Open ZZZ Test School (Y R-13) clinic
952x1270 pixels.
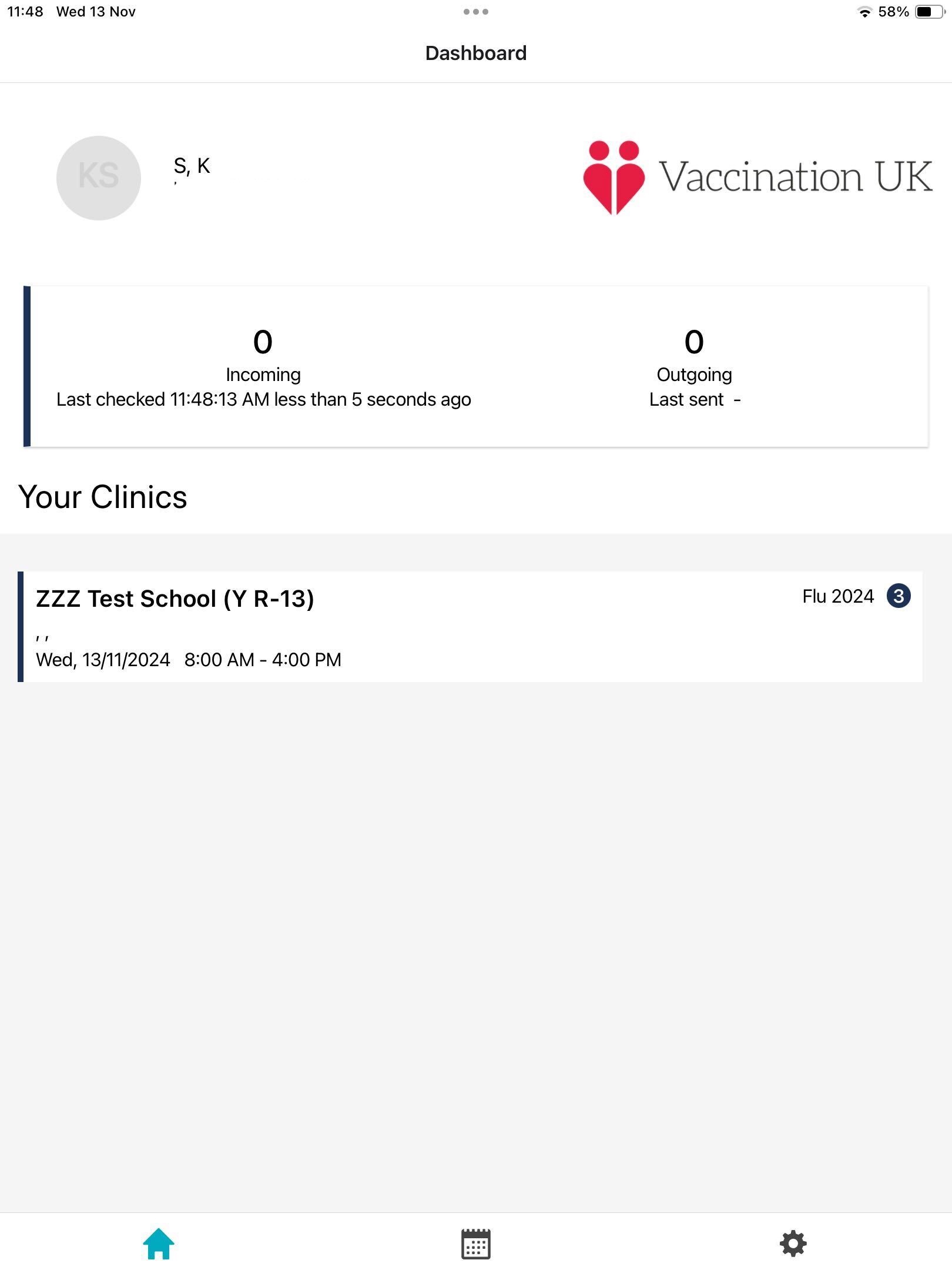coord(175,599)
